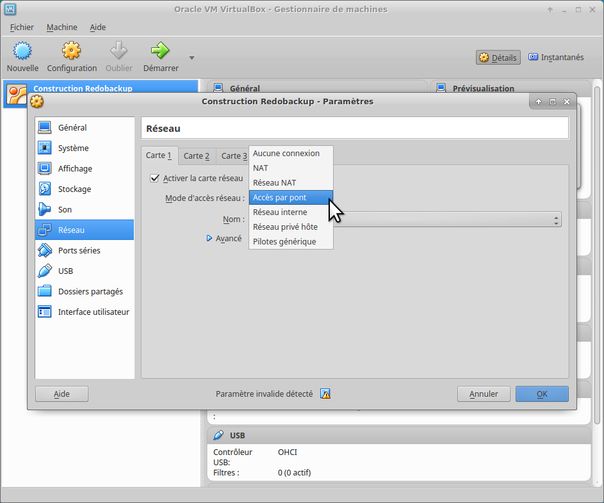Click the USB section icon in details
Image resolution: width=604 pixels, height=503 pixels.
218,435
